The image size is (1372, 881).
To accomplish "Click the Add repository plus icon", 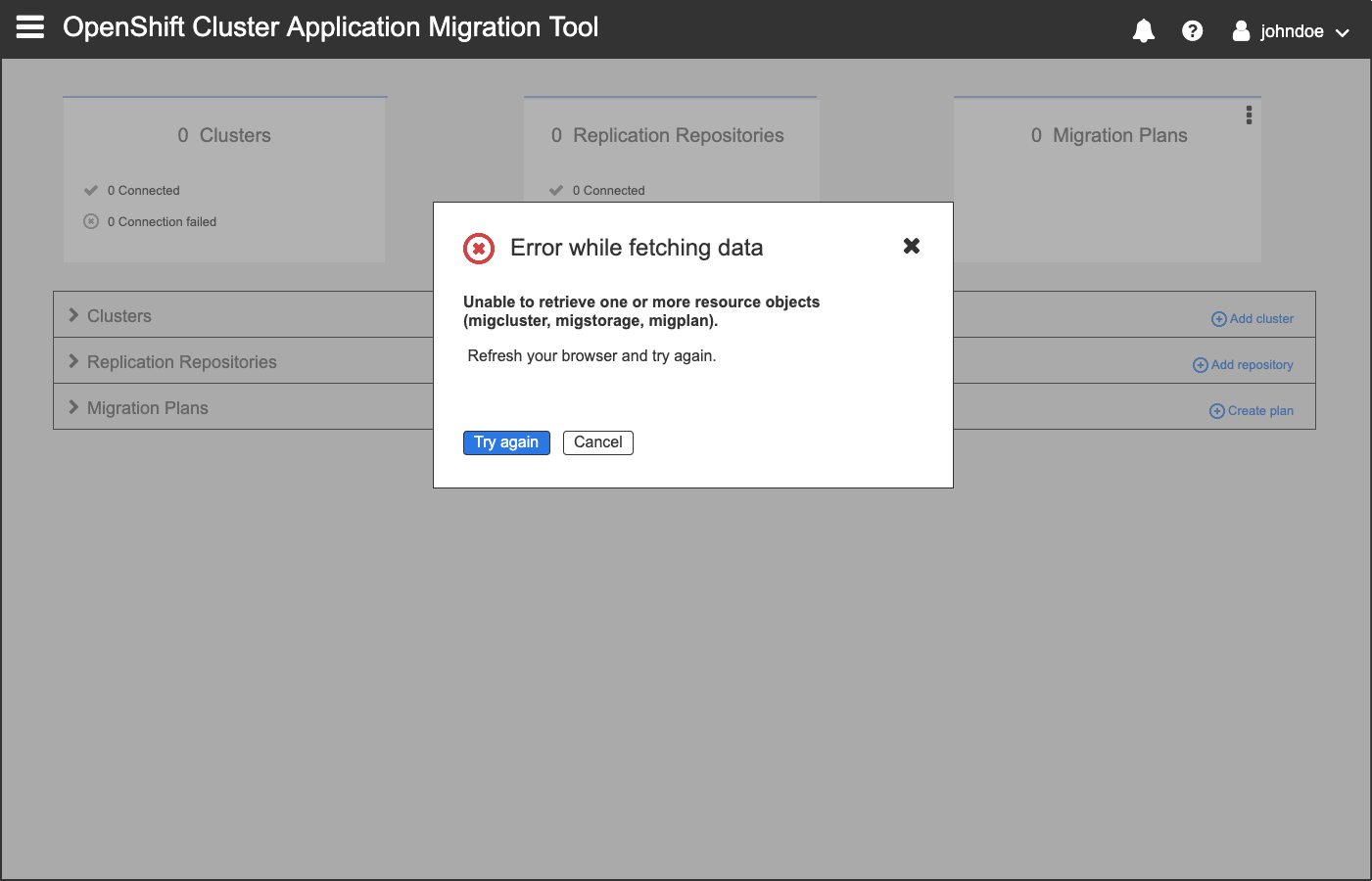I will pos(1200,364).
